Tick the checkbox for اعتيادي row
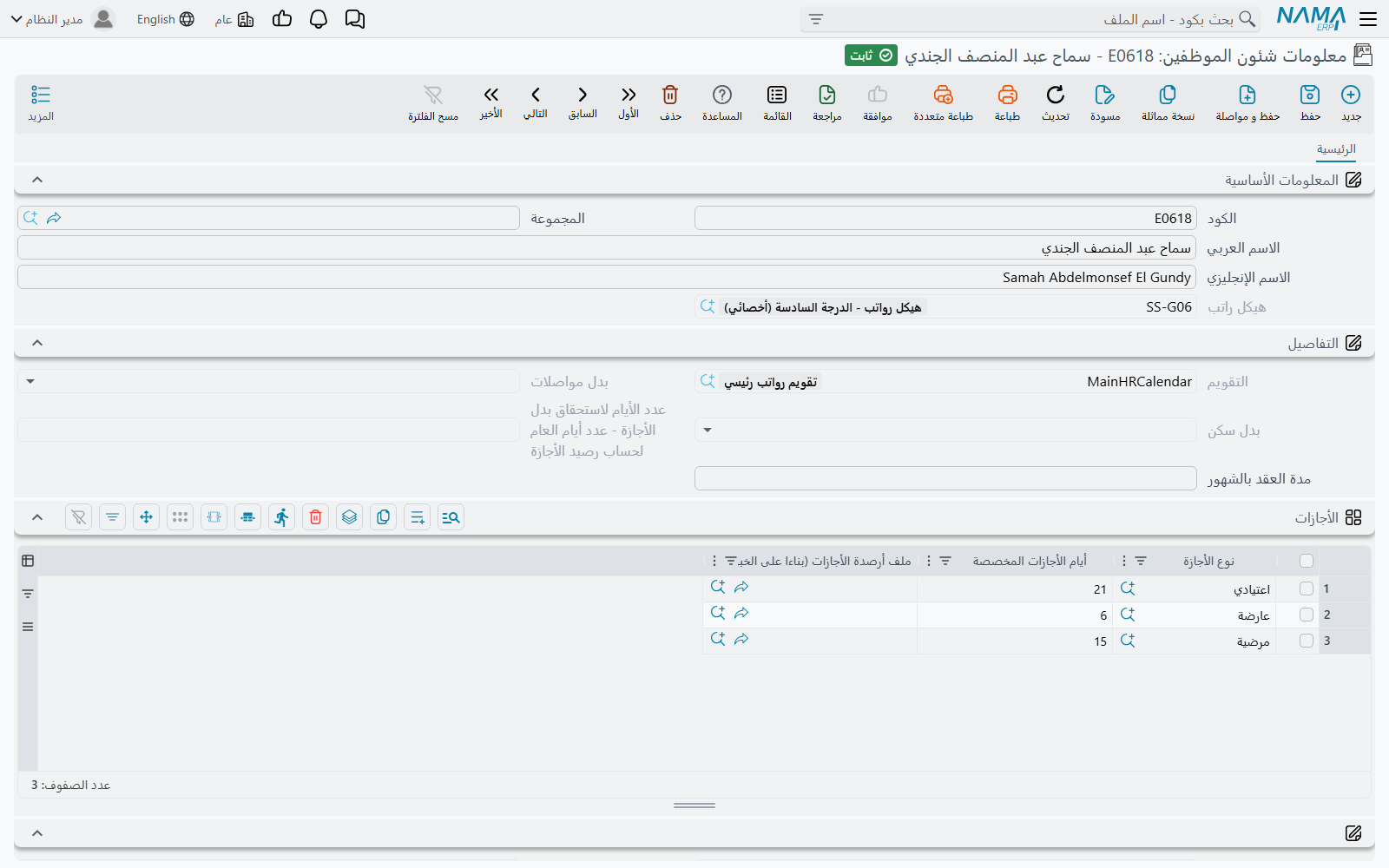The width and height of the screenshot is (1389, 868). (x=1307, y=589)
